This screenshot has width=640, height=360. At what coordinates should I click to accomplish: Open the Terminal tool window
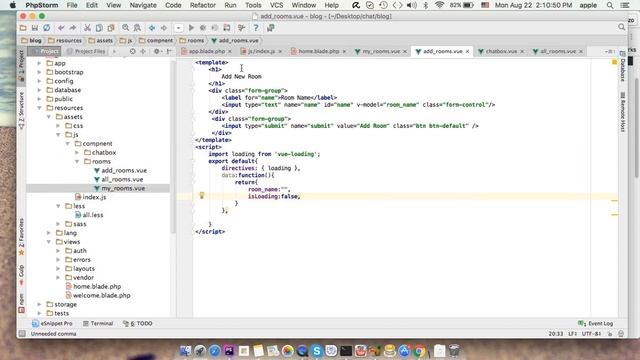pos(98,323)
